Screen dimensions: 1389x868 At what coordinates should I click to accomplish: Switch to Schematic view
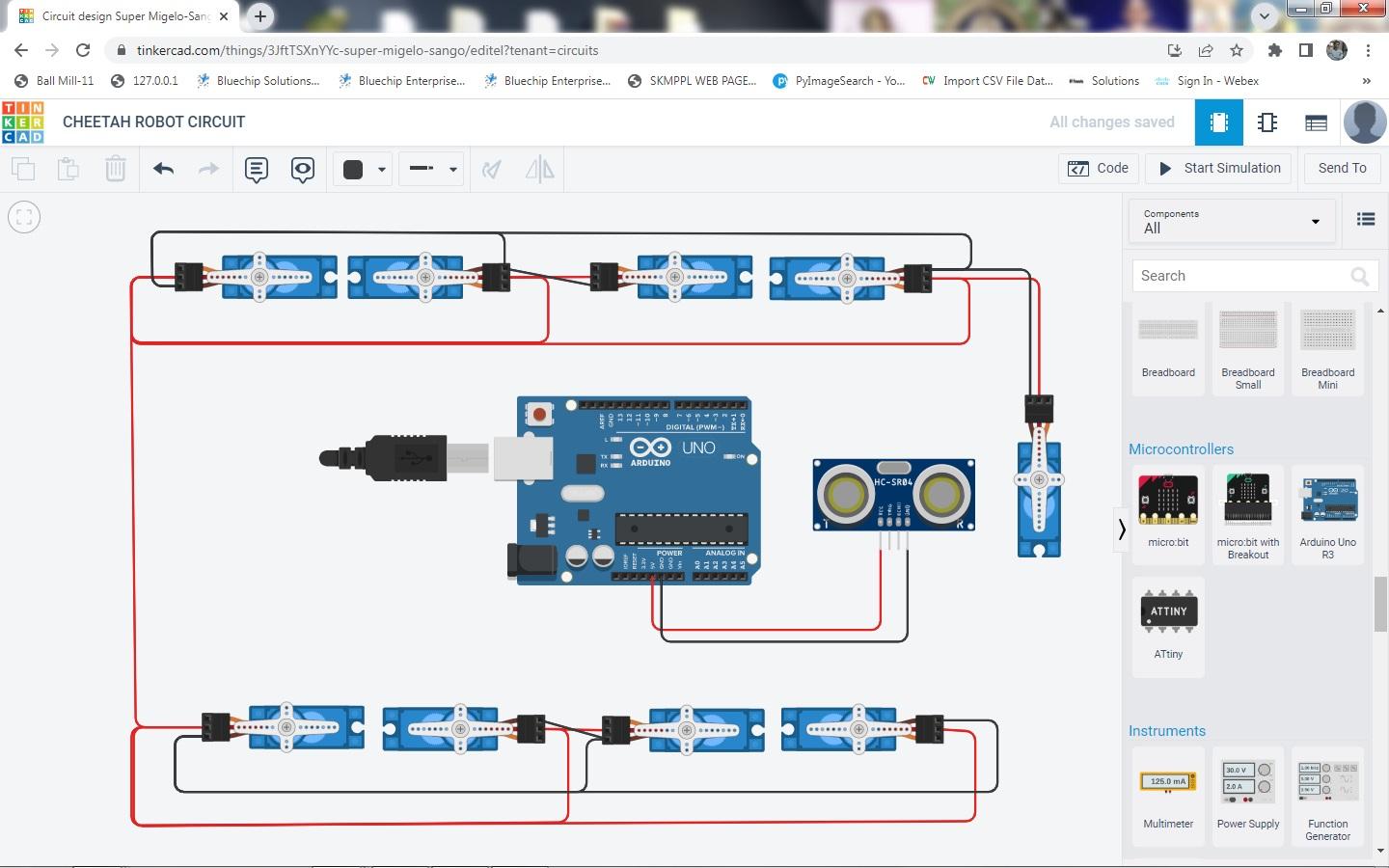[1267, 122]
